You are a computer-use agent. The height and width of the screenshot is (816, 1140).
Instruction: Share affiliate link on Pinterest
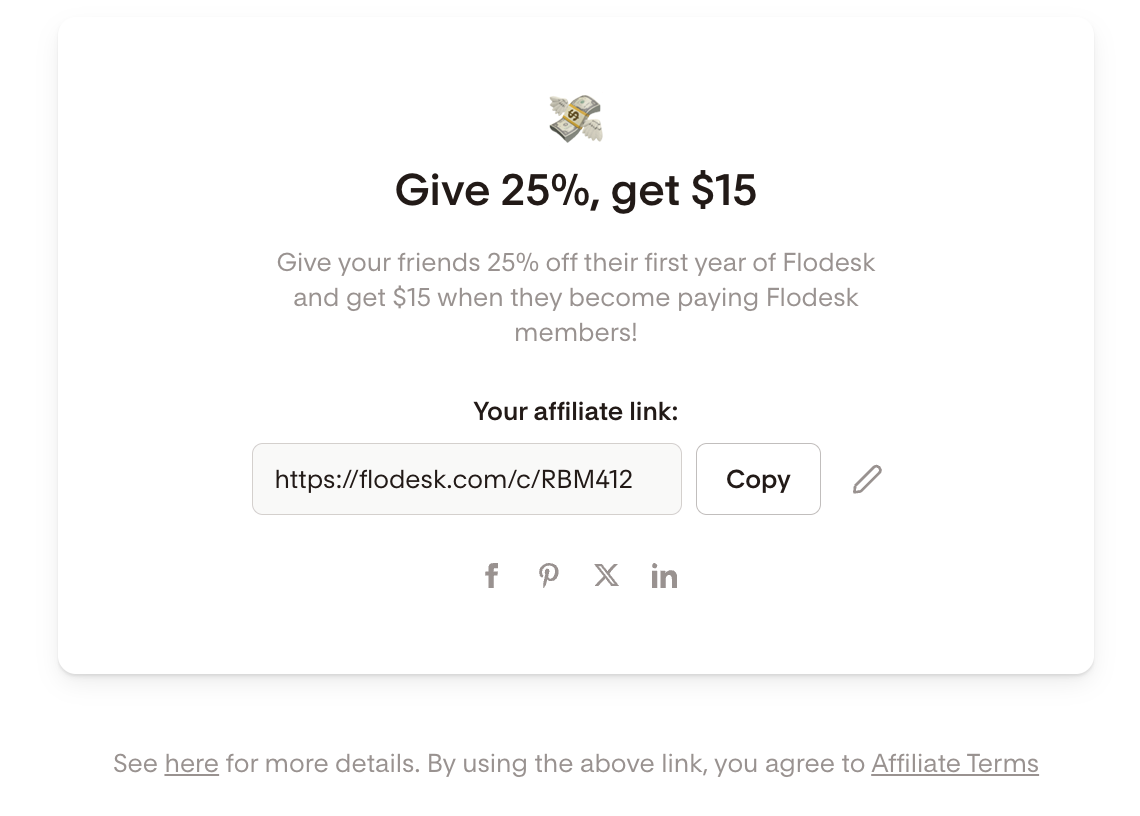click(x=549, y=576)
